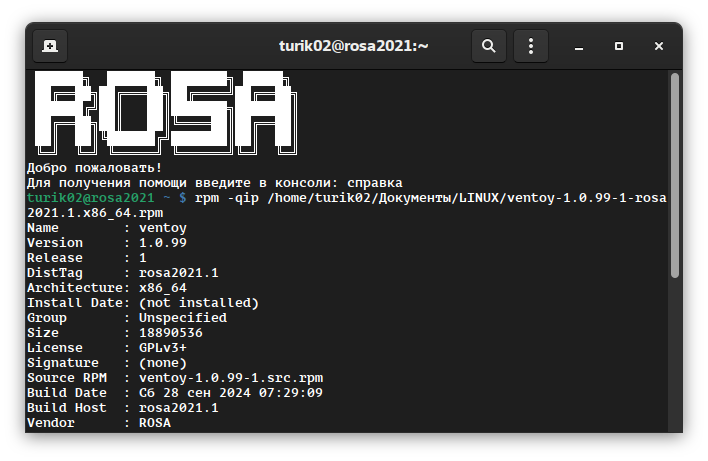Click the "Добро пожаловать!" greeting line
This screenshot has width=708, height=461.
point(94,168)
